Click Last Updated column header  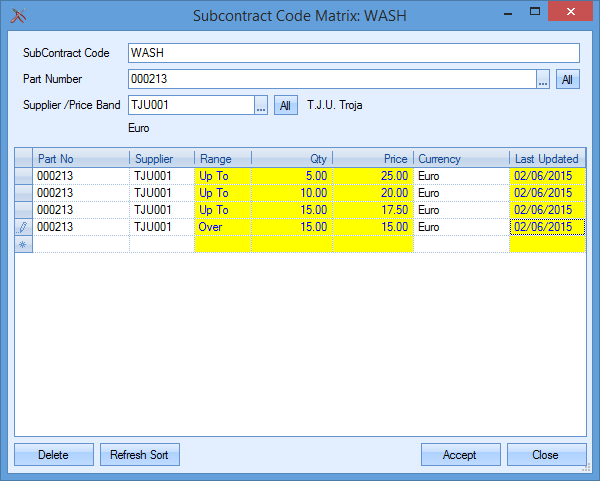[547, 158]
